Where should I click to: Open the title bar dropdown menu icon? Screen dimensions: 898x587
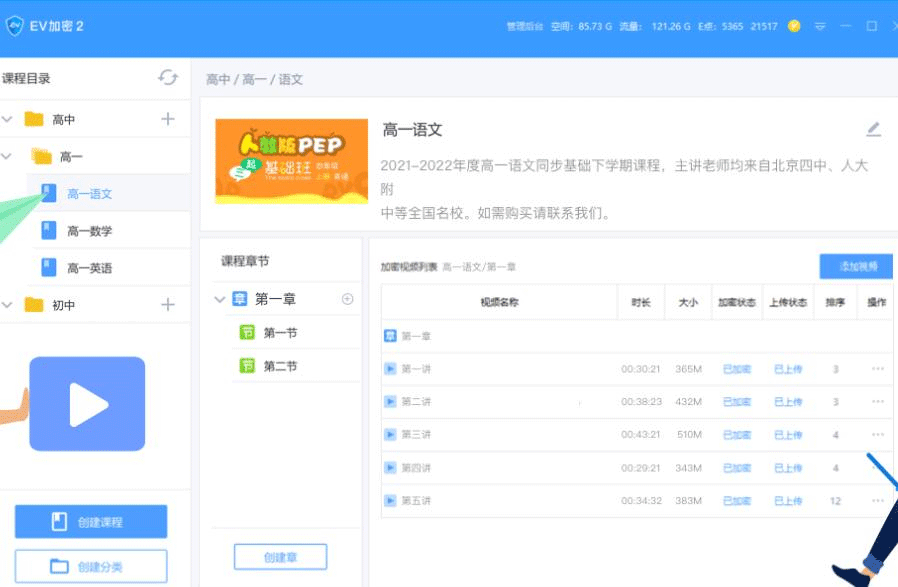click(820, 26)
